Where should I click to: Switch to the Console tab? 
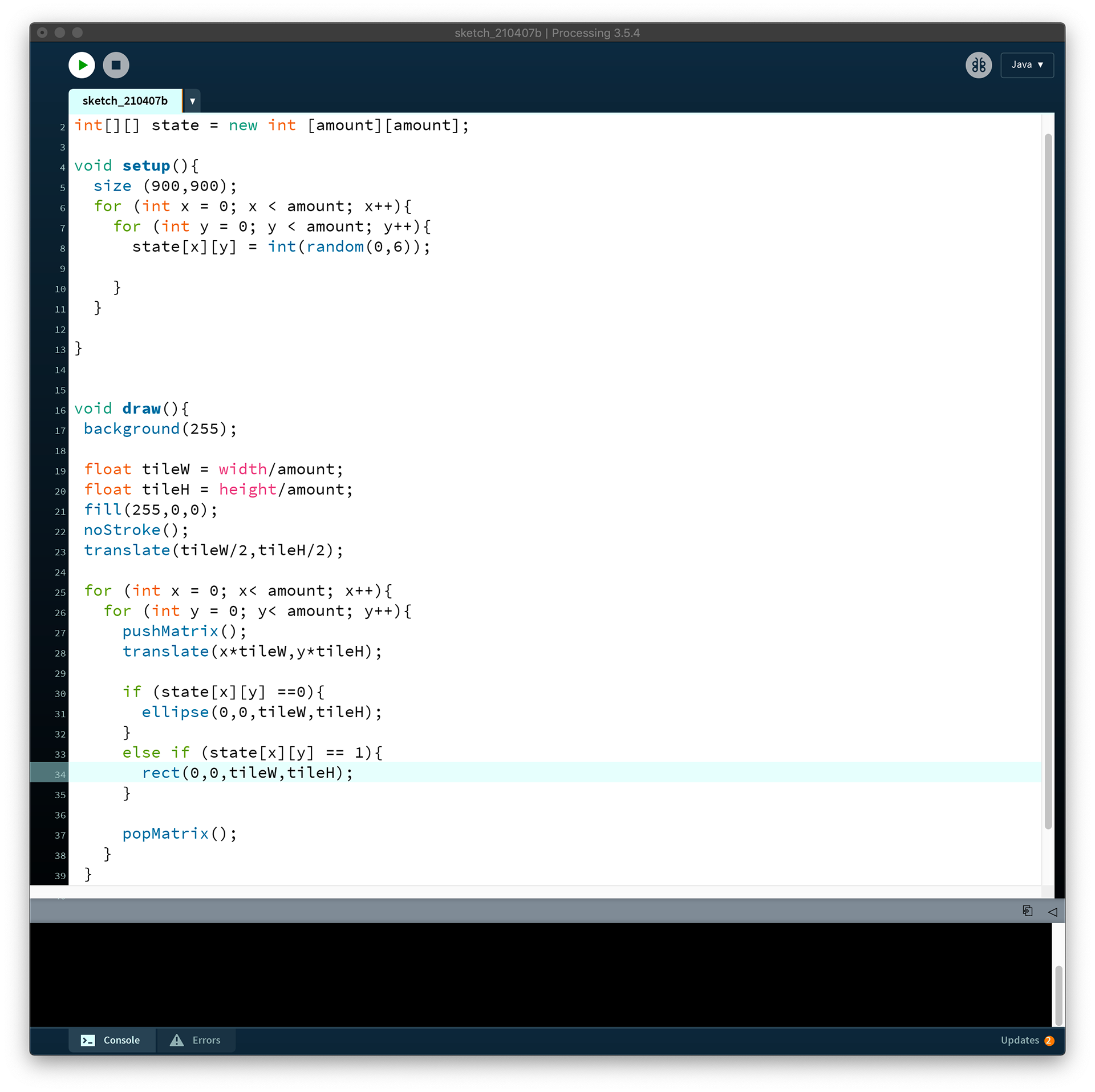tap(112, 1040)
